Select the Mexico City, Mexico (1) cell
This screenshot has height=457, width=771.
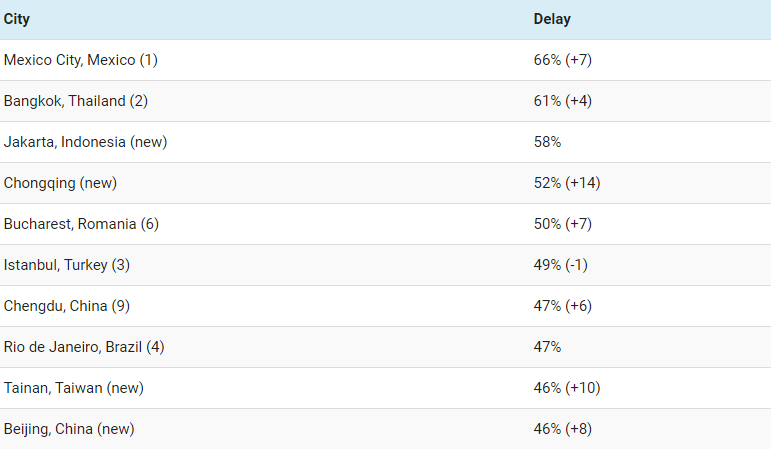point(81,60)
